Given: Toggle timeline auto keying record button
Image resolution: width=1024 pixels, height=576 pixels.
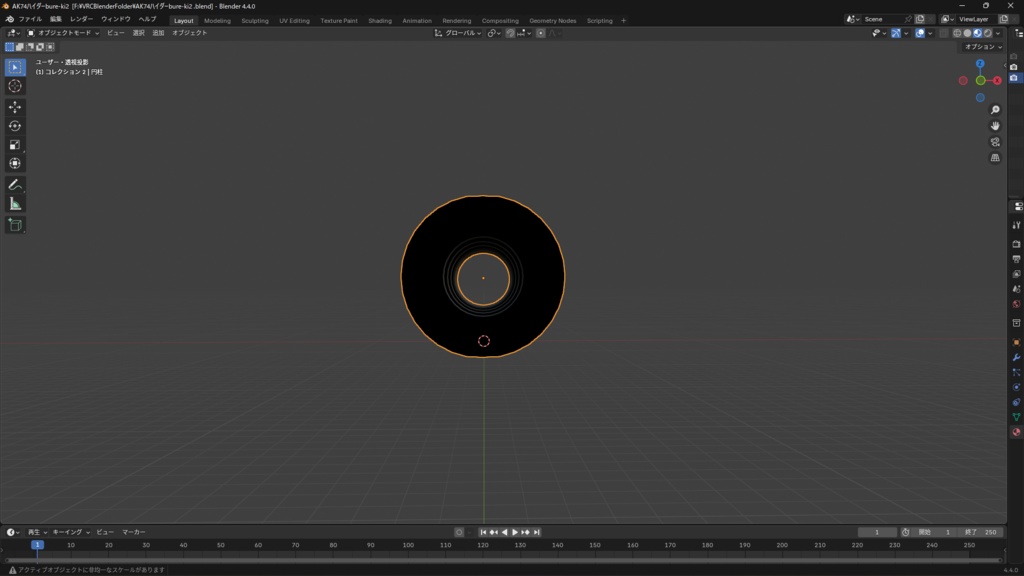Looking at the screenshot, I should pyautogui.click(x=459, y=532).
